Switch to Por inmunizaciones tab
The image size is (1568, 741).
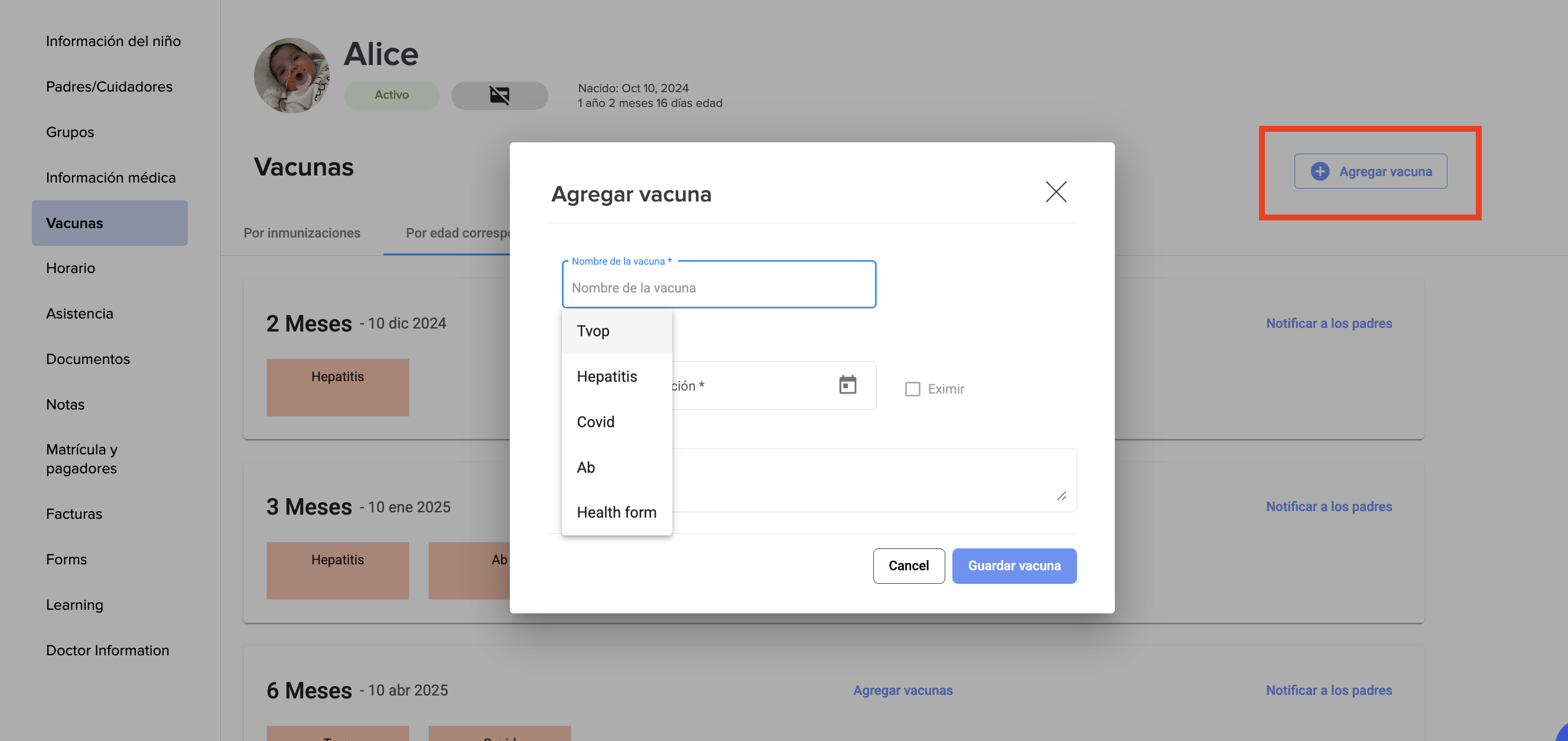click(301, 233)
